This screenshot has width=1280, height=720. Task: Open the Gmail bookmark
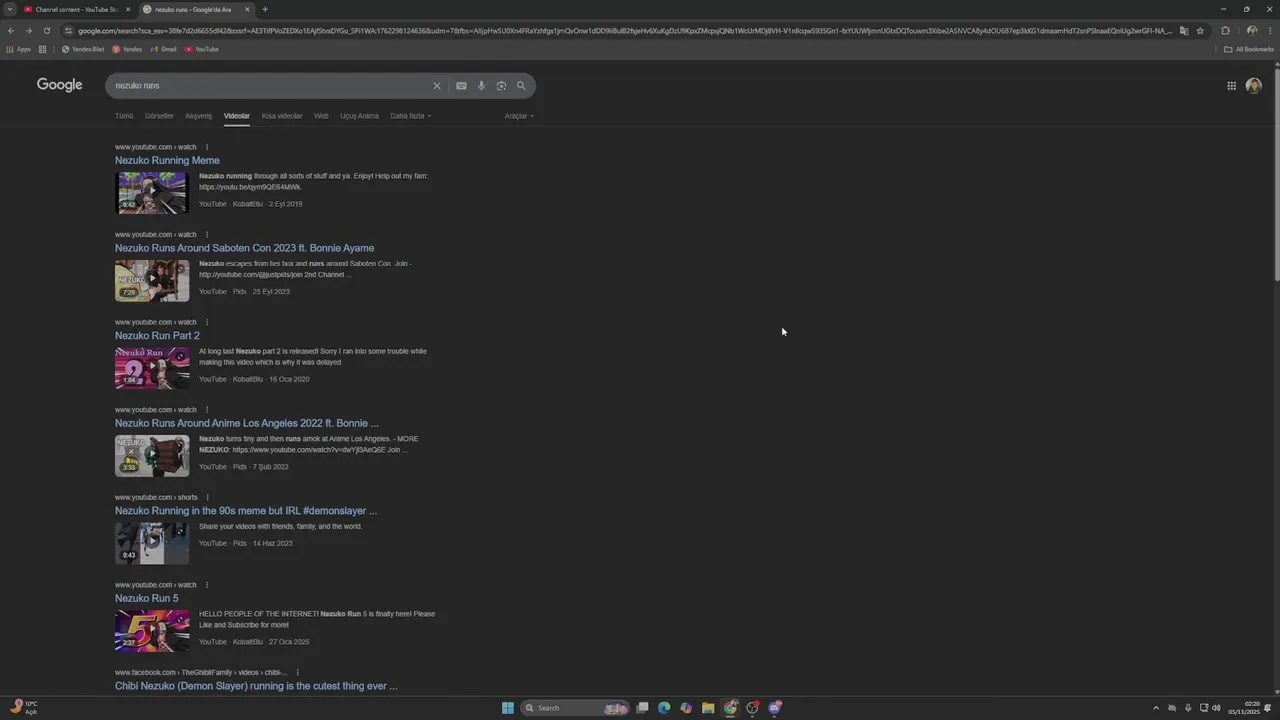click(x=163, y=49)
